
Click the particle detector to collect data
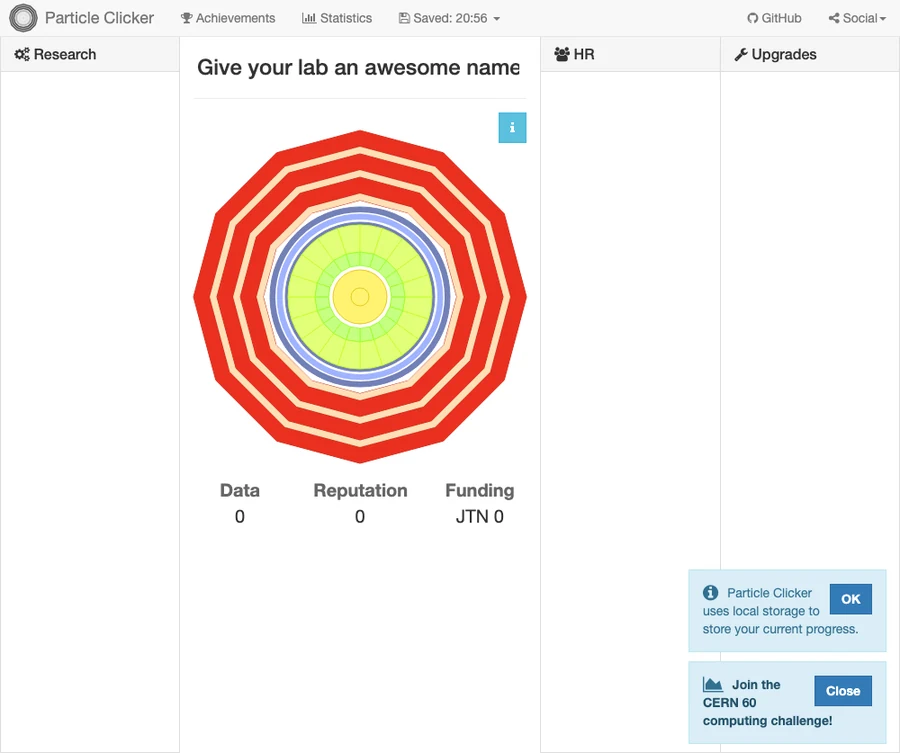point(360,297)
